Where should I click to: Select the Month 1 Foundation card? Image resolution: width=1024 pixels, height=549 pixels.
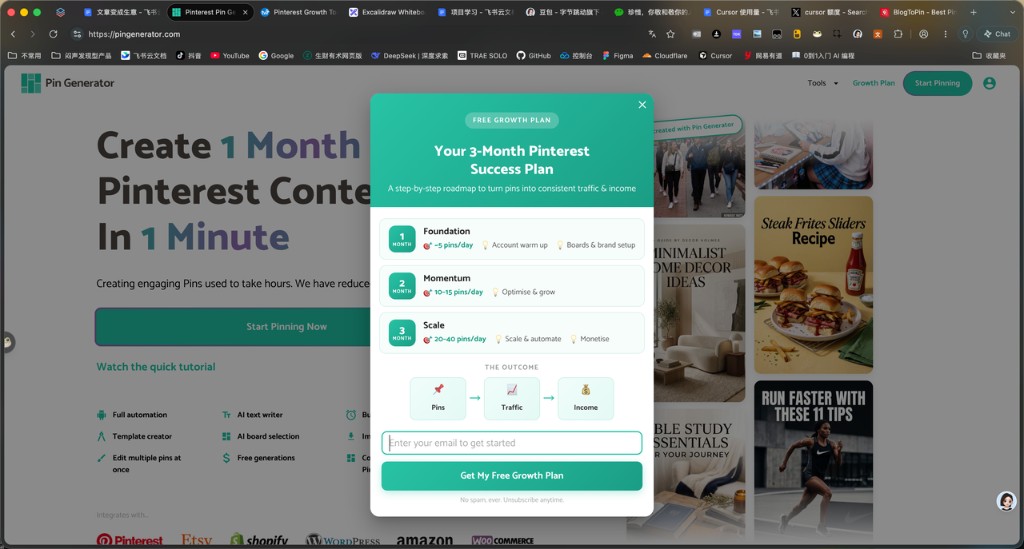click(x=511, y=238)
